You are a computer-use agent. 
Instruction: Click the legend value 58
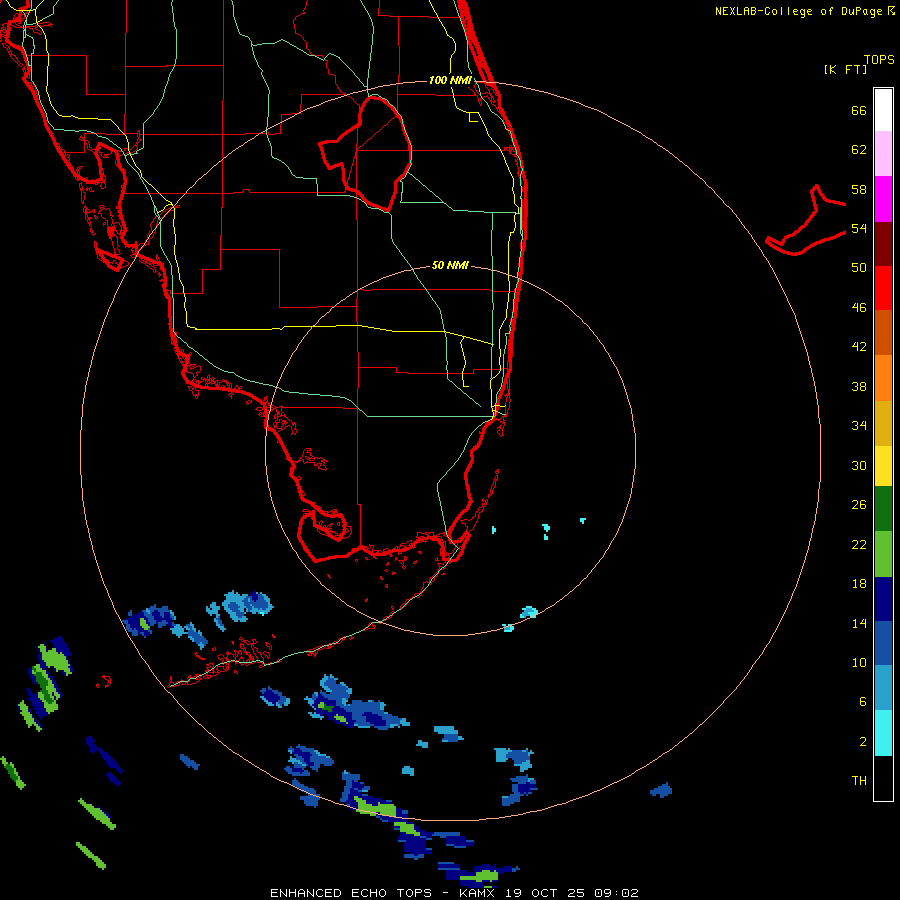click(x=859, y=189)
